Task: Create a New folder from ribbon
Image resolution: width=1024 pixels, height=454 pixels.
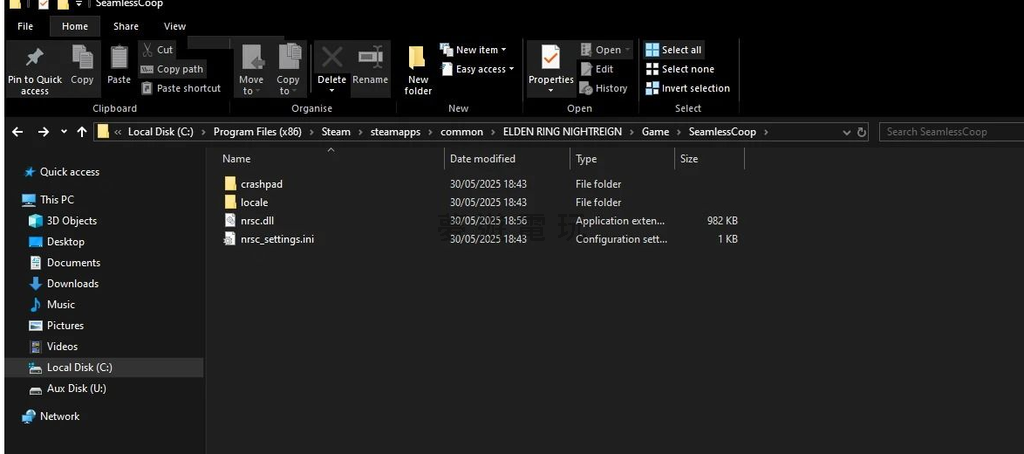Action: [x=418, y=60]
